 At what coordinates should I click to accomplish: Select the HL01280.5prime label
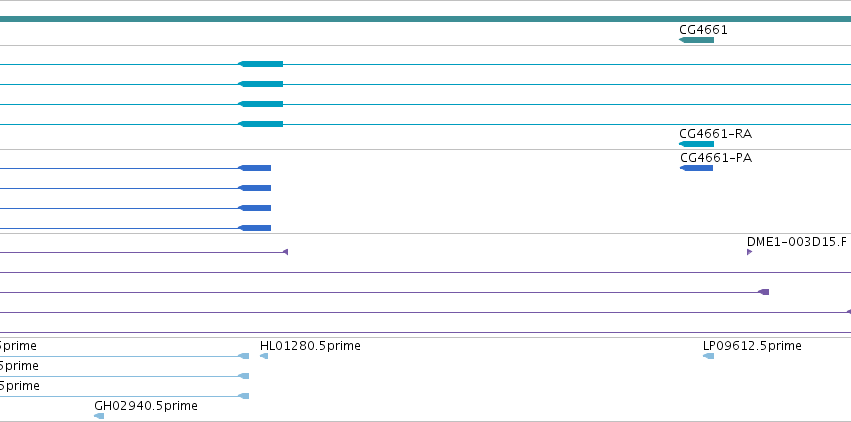(x=310, y=346)
